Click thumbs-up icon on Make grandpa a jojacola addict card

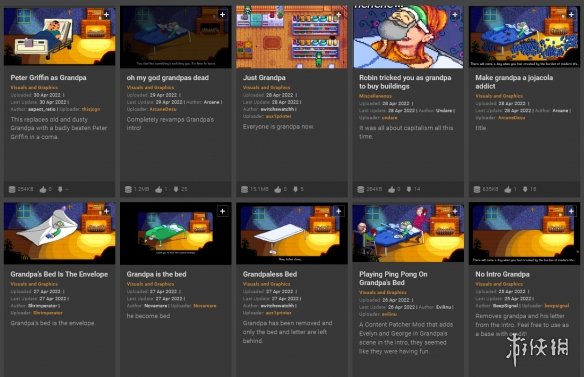(x=508, y=189)
